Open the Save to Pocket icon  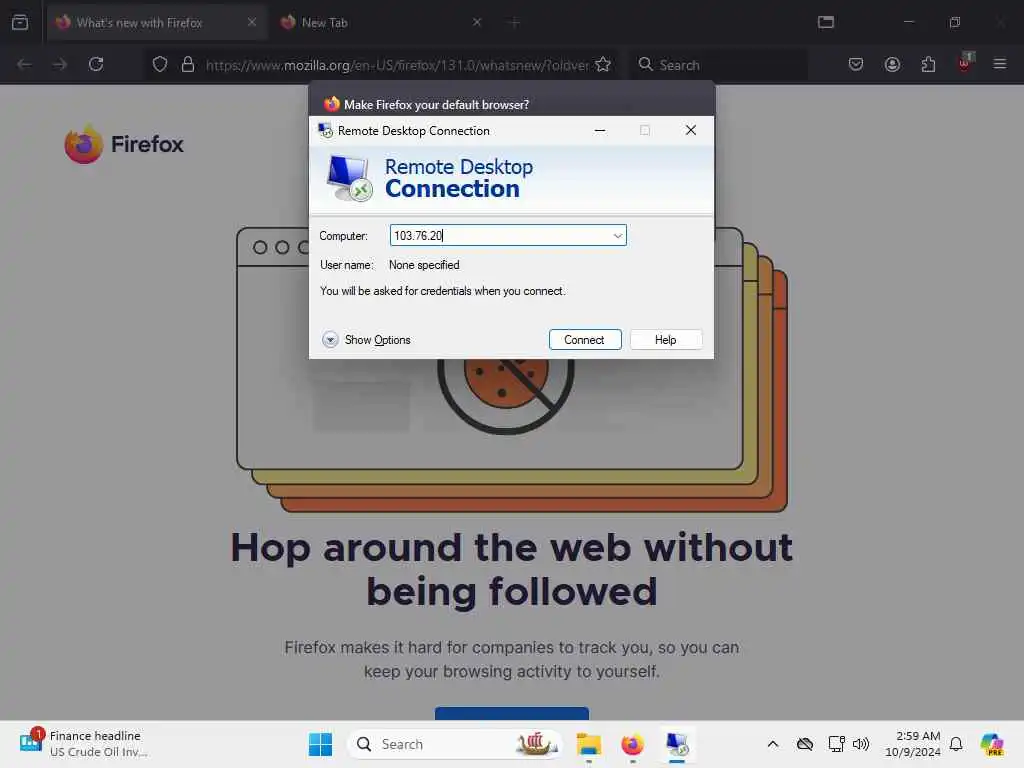(x=856, y=64)
